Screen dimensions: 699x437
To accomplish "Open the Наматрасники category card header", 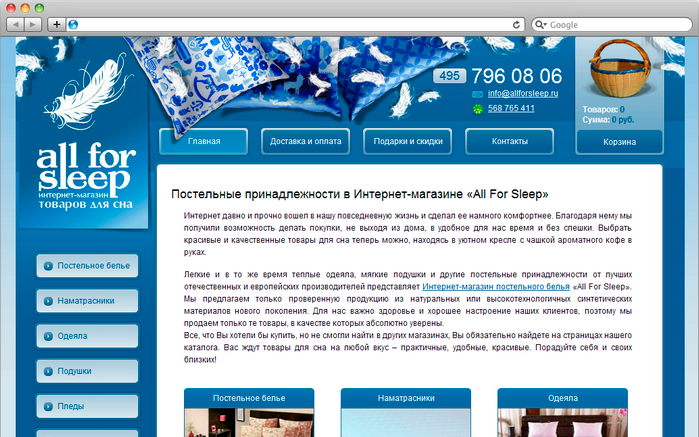I will tap(406, 398).
